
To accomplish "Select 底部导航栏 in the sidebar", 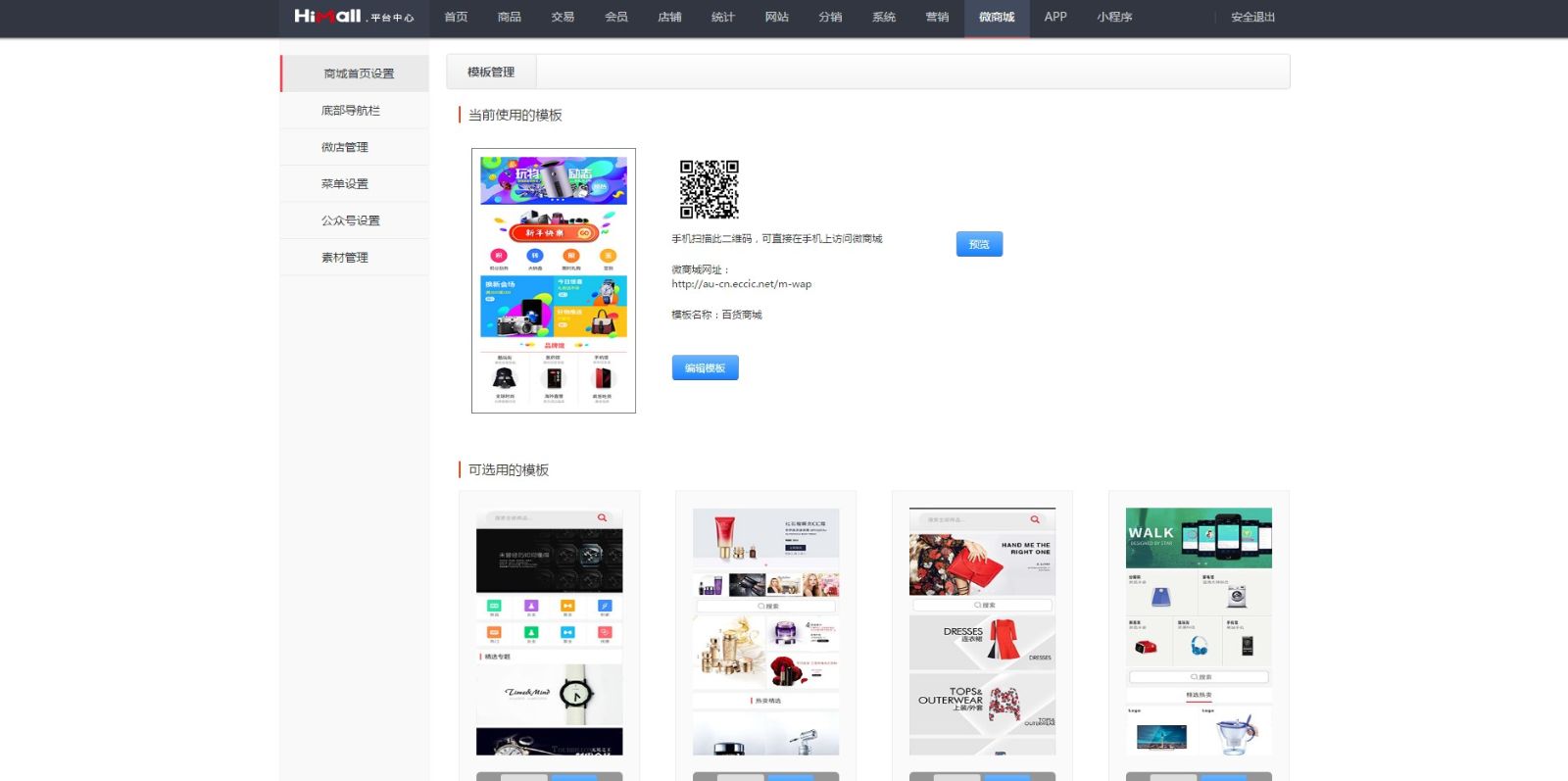I will click(351, 111).
